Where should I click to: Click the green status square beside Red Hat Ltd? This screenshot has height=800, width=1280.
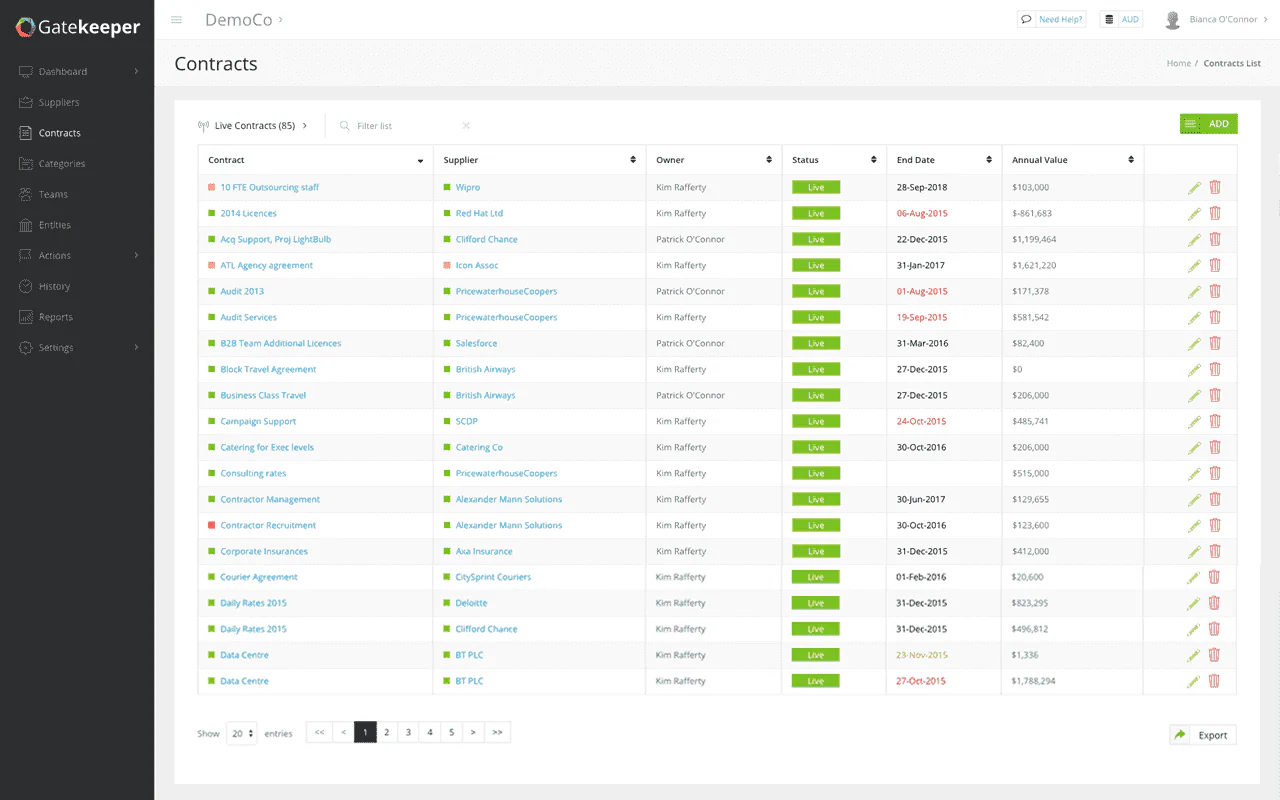pos(447,213)
